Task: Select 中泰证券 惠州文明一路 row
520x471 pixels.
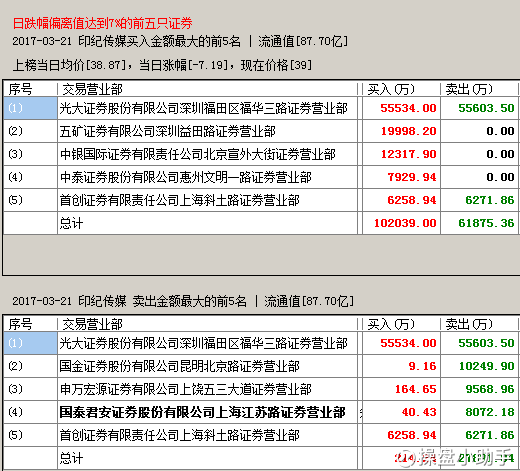Action: [x=261, y=177]
